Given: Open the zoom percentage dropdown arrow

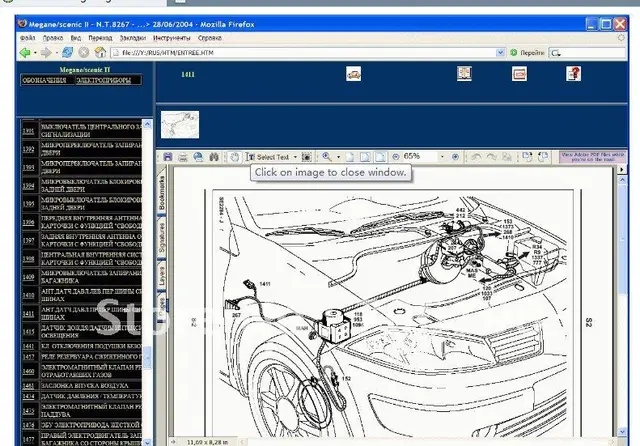Looking at the screenshot, I should (x=442, y=157).
